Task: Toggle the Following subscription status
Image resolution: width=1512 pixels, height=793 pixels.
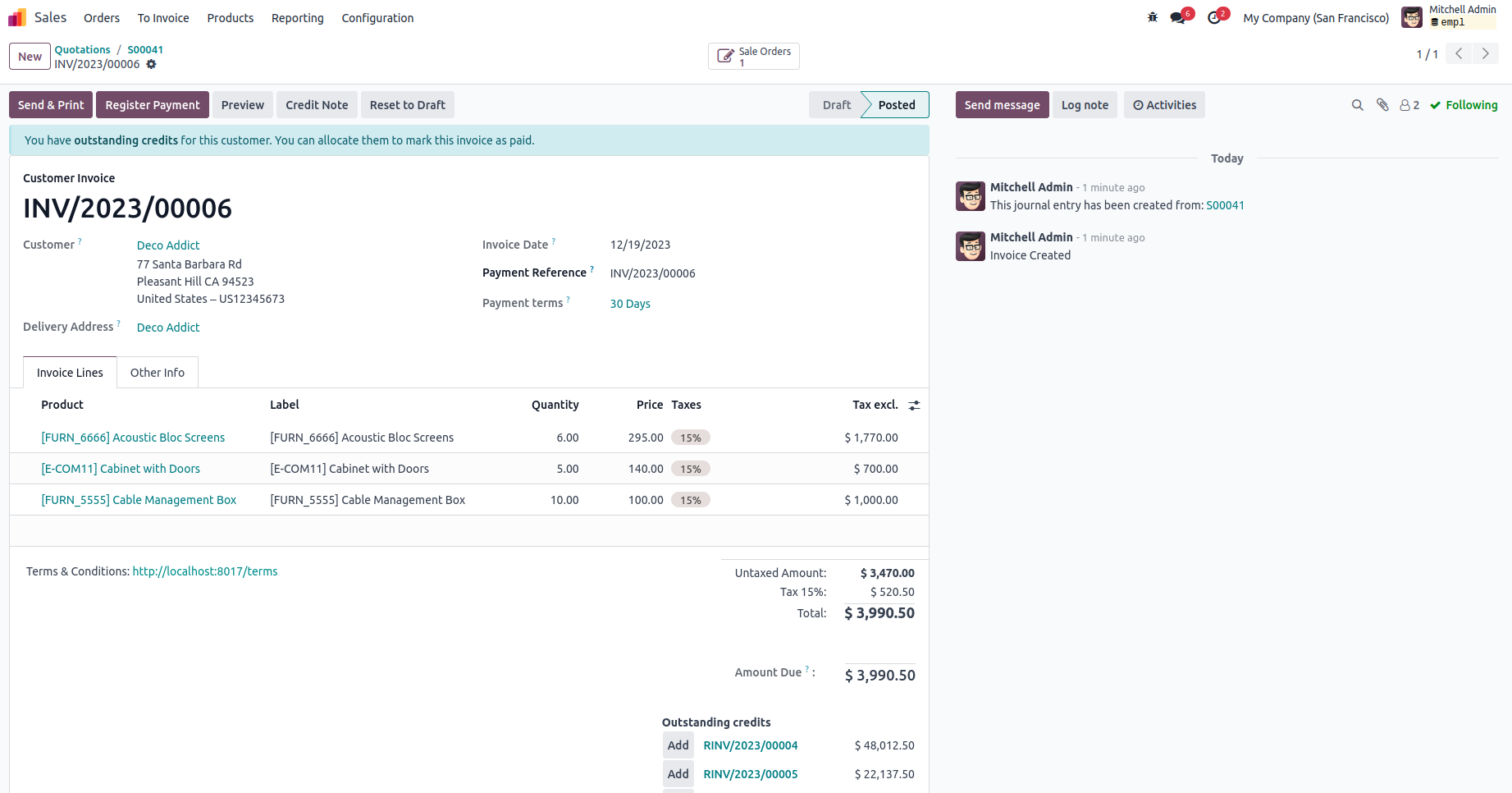Action: pos(1464,105)
